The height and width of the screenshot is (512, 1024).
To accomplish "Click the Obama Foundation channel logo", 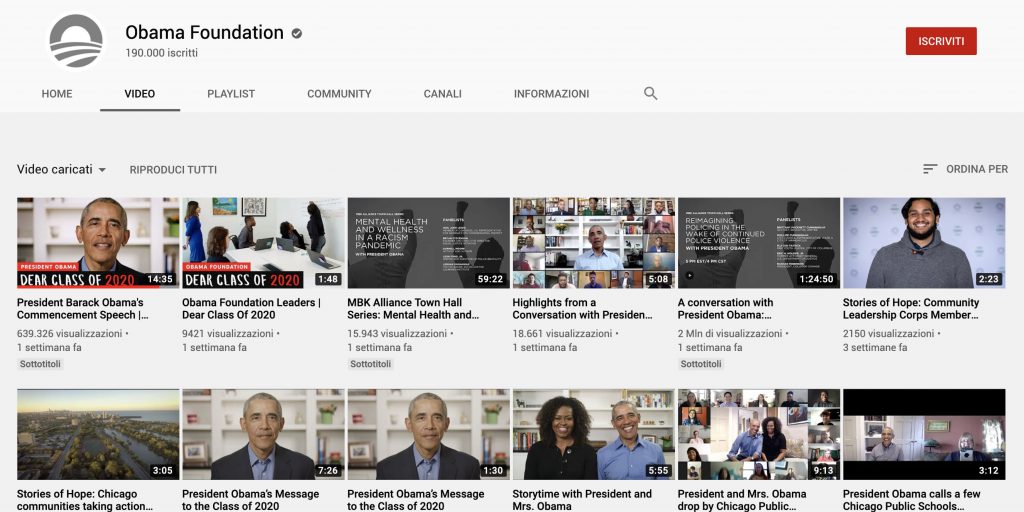I will pyautogui.click(x=76, y=42).
